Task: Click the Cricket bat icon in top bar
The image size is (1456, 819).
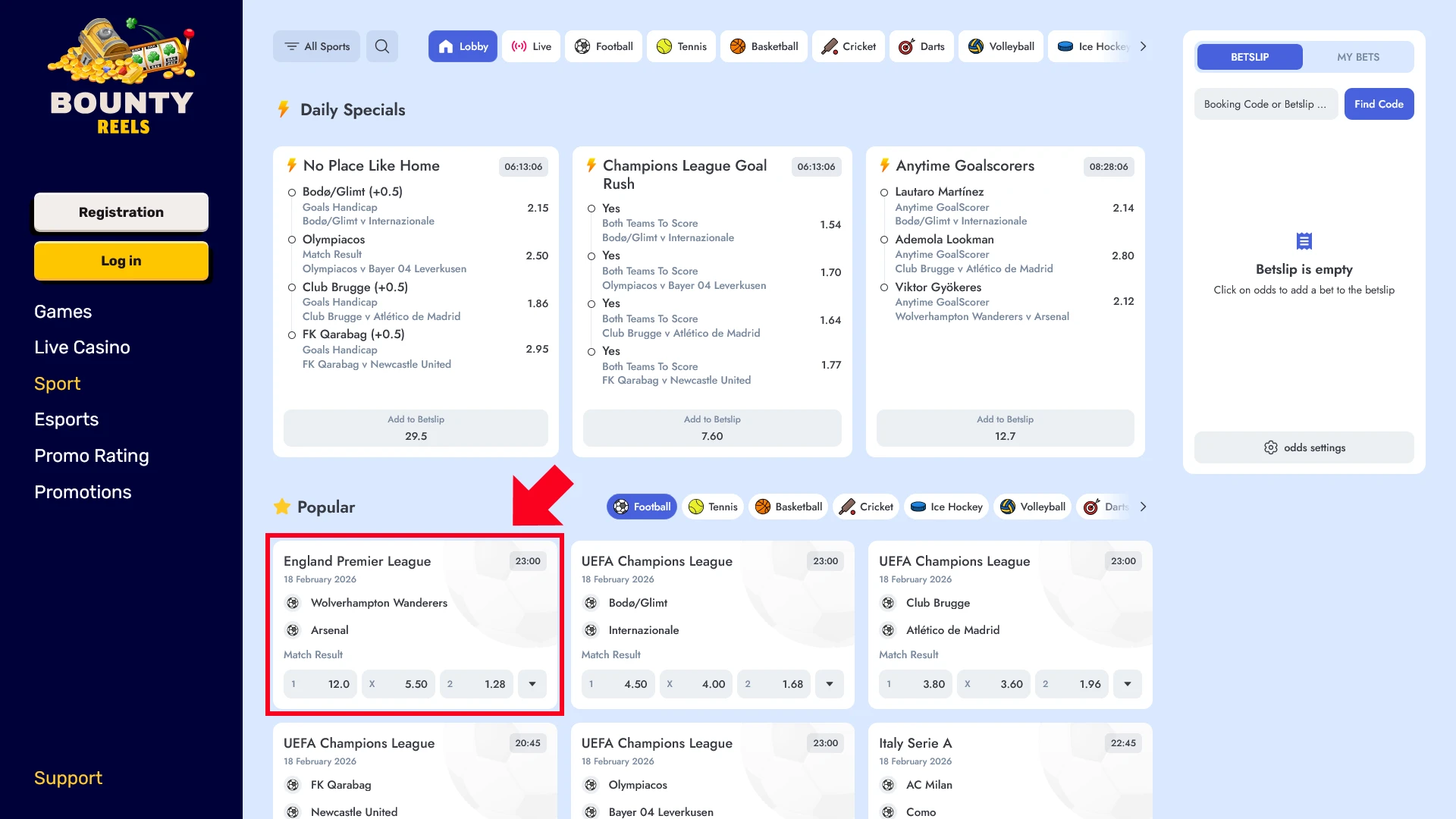Action: point(830,46)
